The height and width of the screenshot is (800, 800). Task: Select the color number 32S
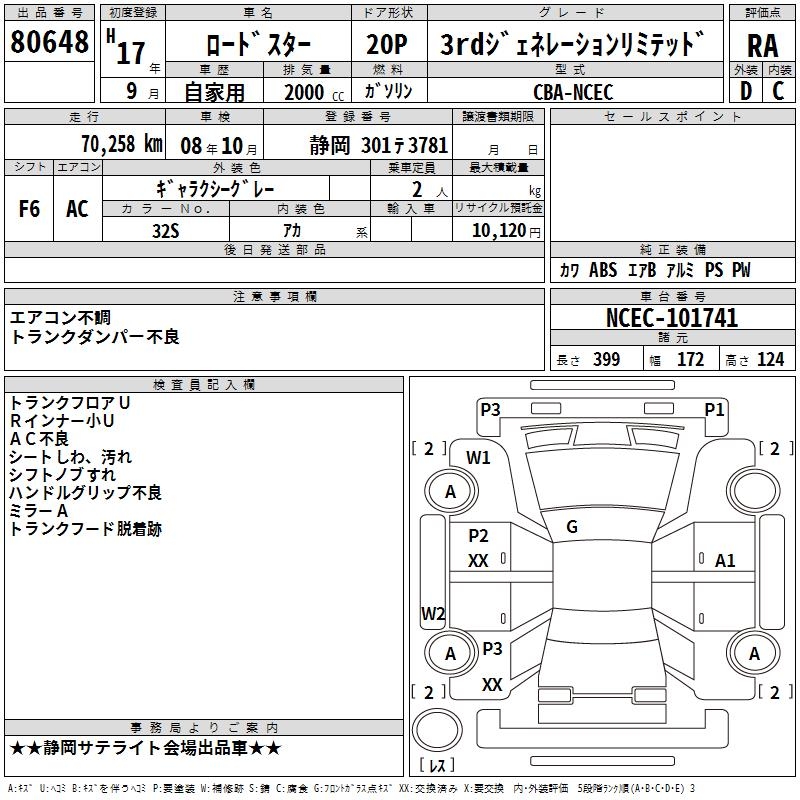click(164, 230)
